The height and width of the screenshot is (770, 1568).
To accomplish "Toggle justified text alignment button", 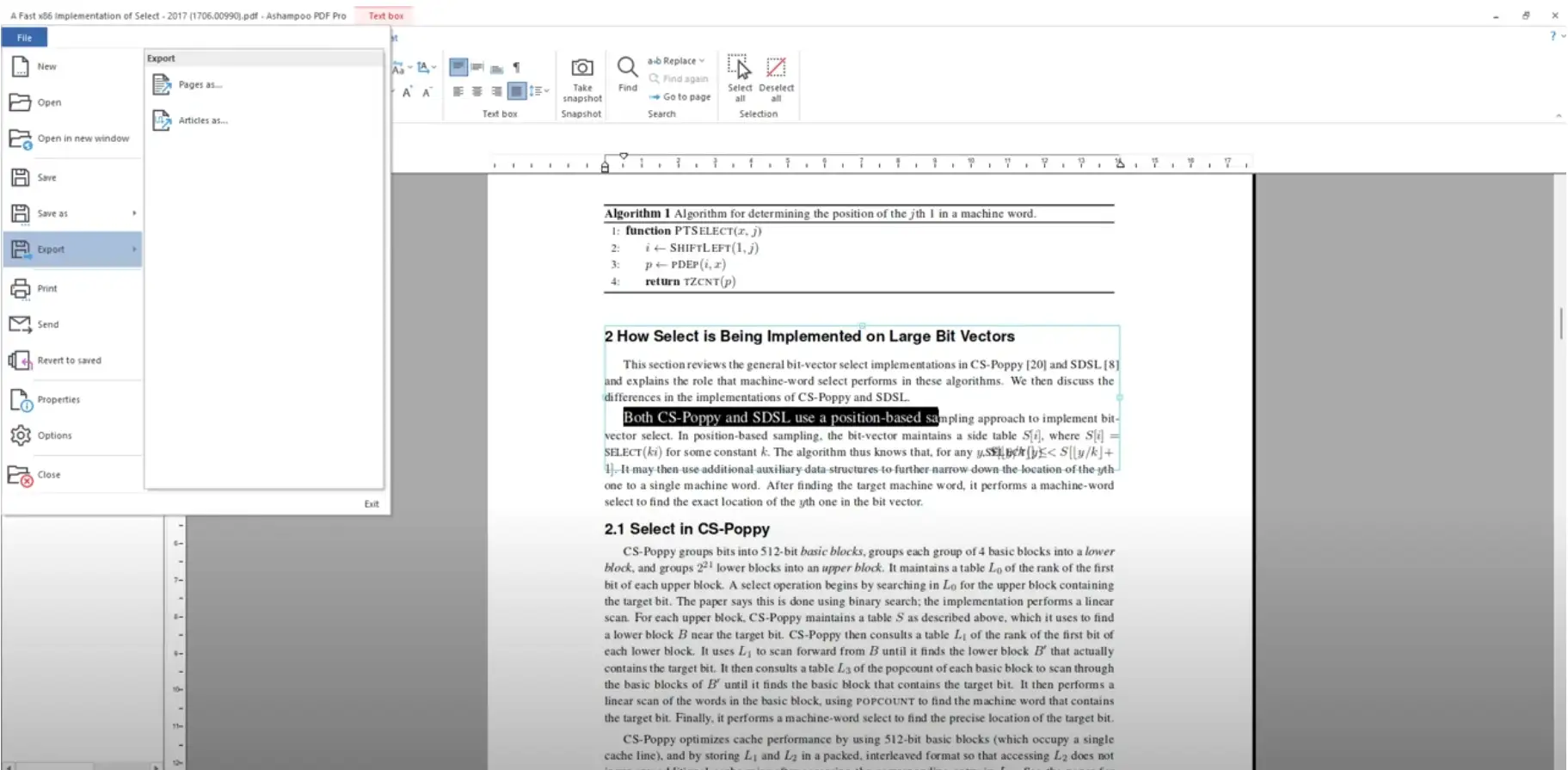I will [516, 91].
